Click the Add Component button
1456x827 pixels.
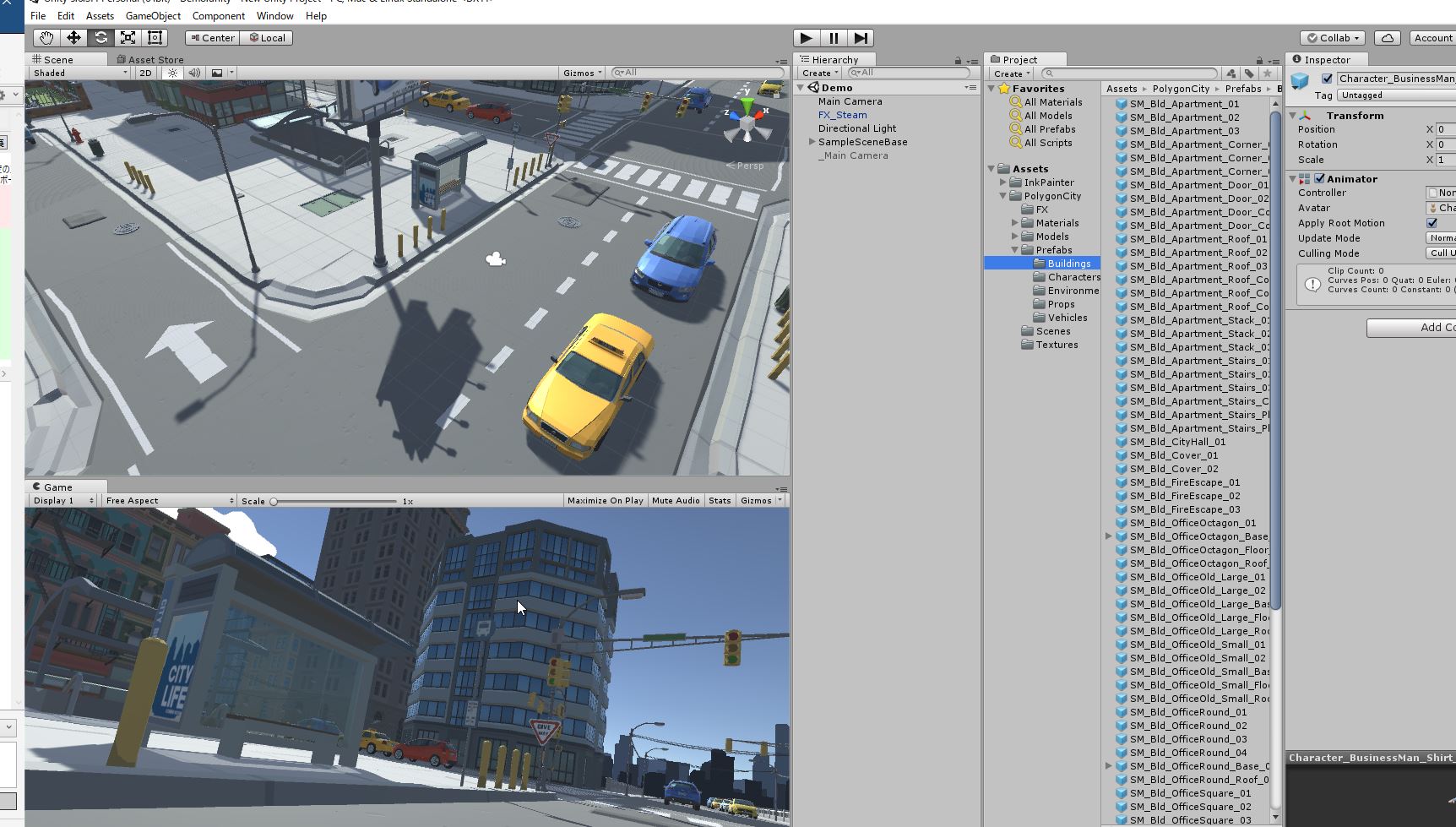(x=1411, y=328)
